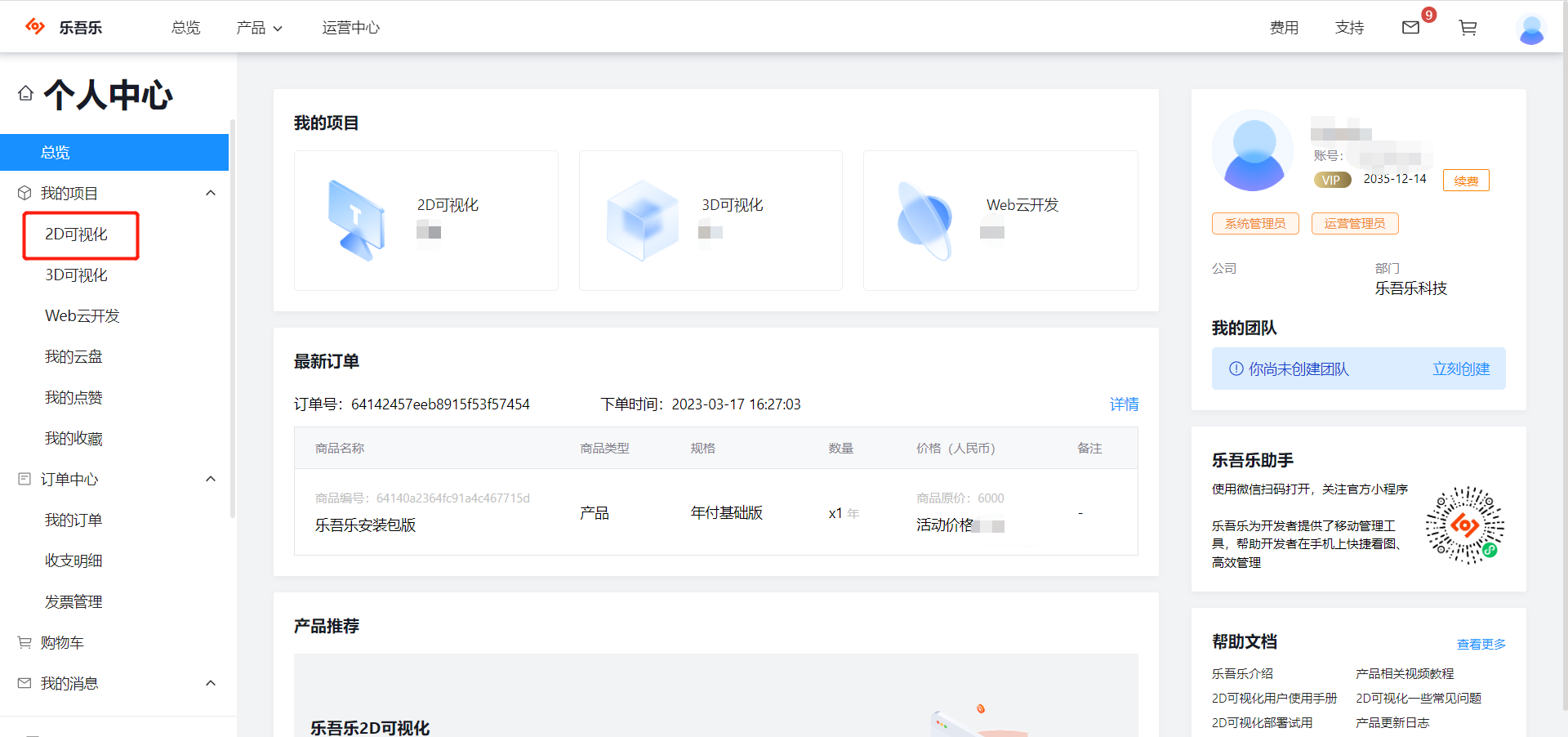The width and height of the screenshot is (1568, 737).
Task: Click the 续费 renew button
Action: (x=1466, y=181)
